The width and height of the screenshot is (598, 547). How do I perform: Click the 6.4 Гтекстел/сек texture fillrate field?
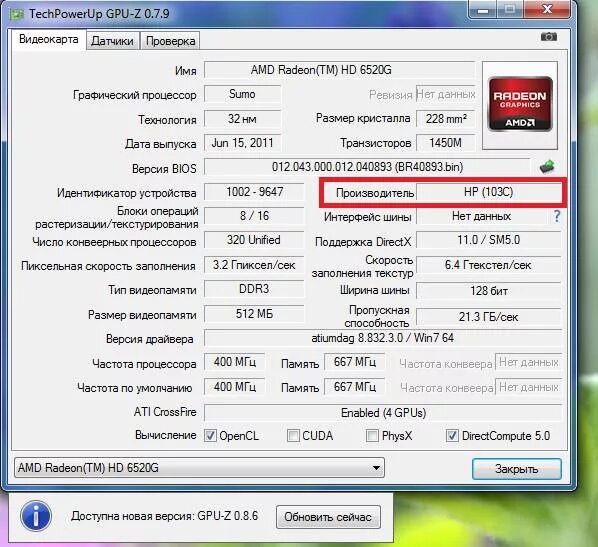click(489, 265)
